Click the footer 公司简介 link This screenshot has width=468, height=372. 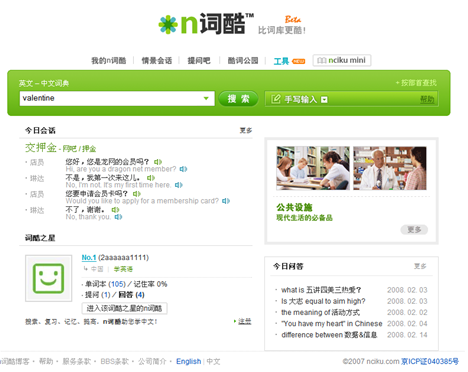pos(152,361)
